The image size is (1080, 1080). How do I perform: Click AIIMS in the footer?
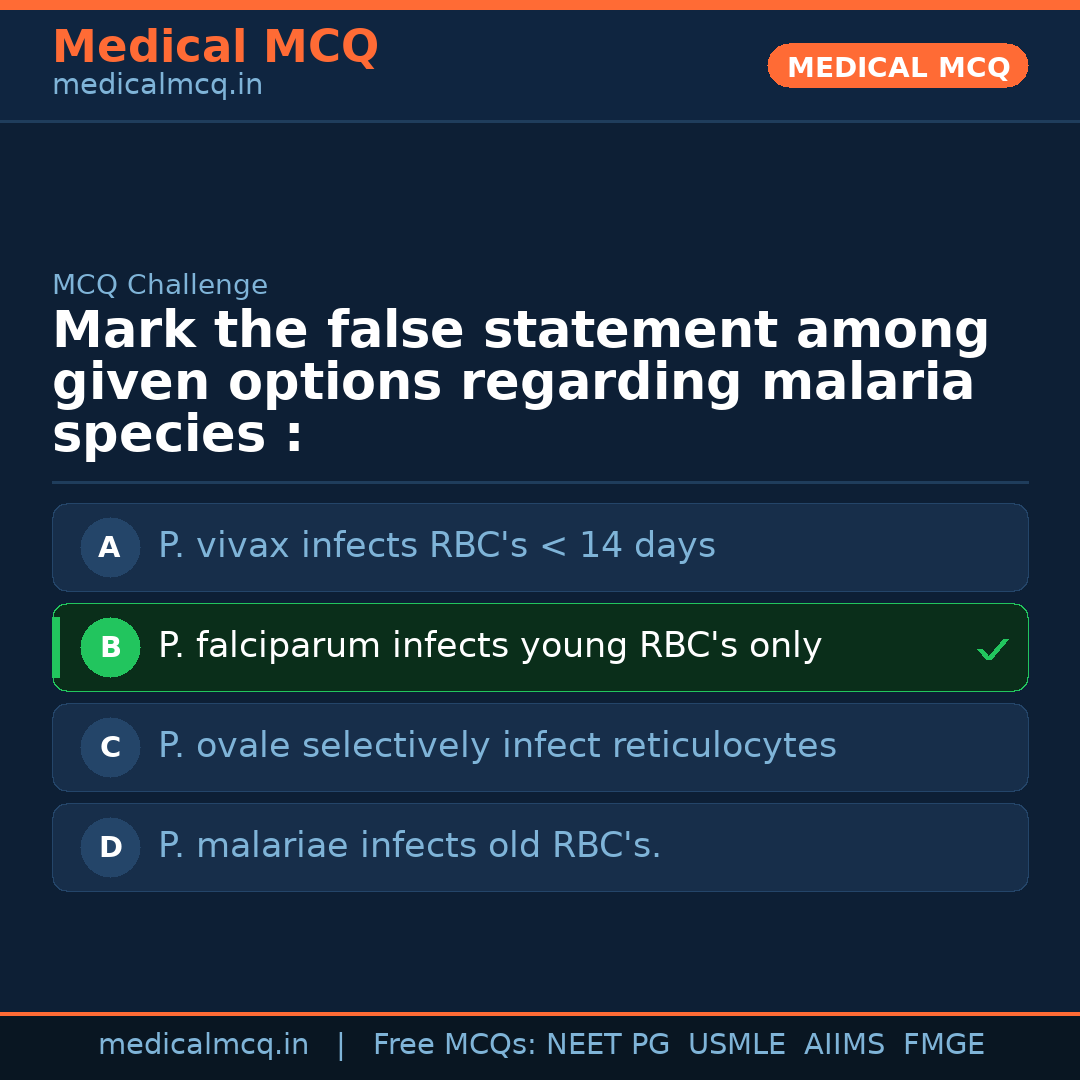coord(844,1045)
